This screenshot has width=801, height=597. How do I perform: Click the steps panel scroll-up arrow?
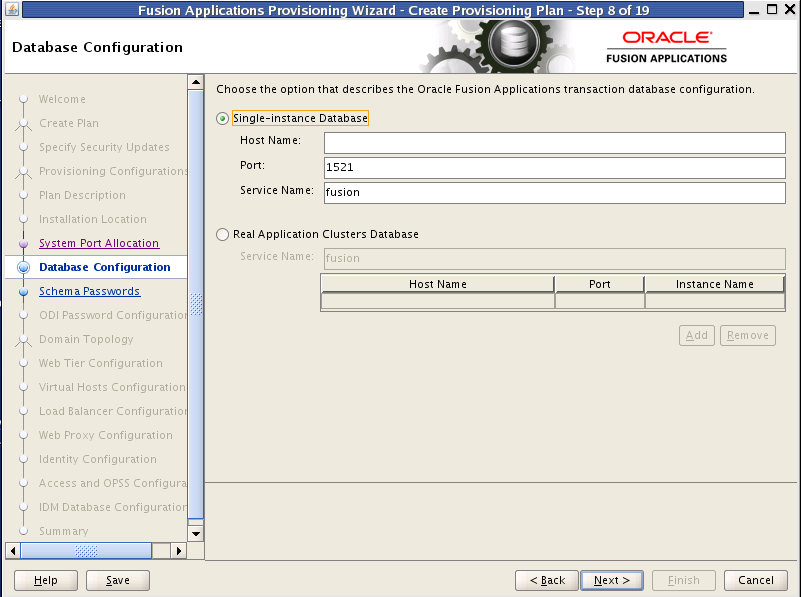(x=196, y=82)
